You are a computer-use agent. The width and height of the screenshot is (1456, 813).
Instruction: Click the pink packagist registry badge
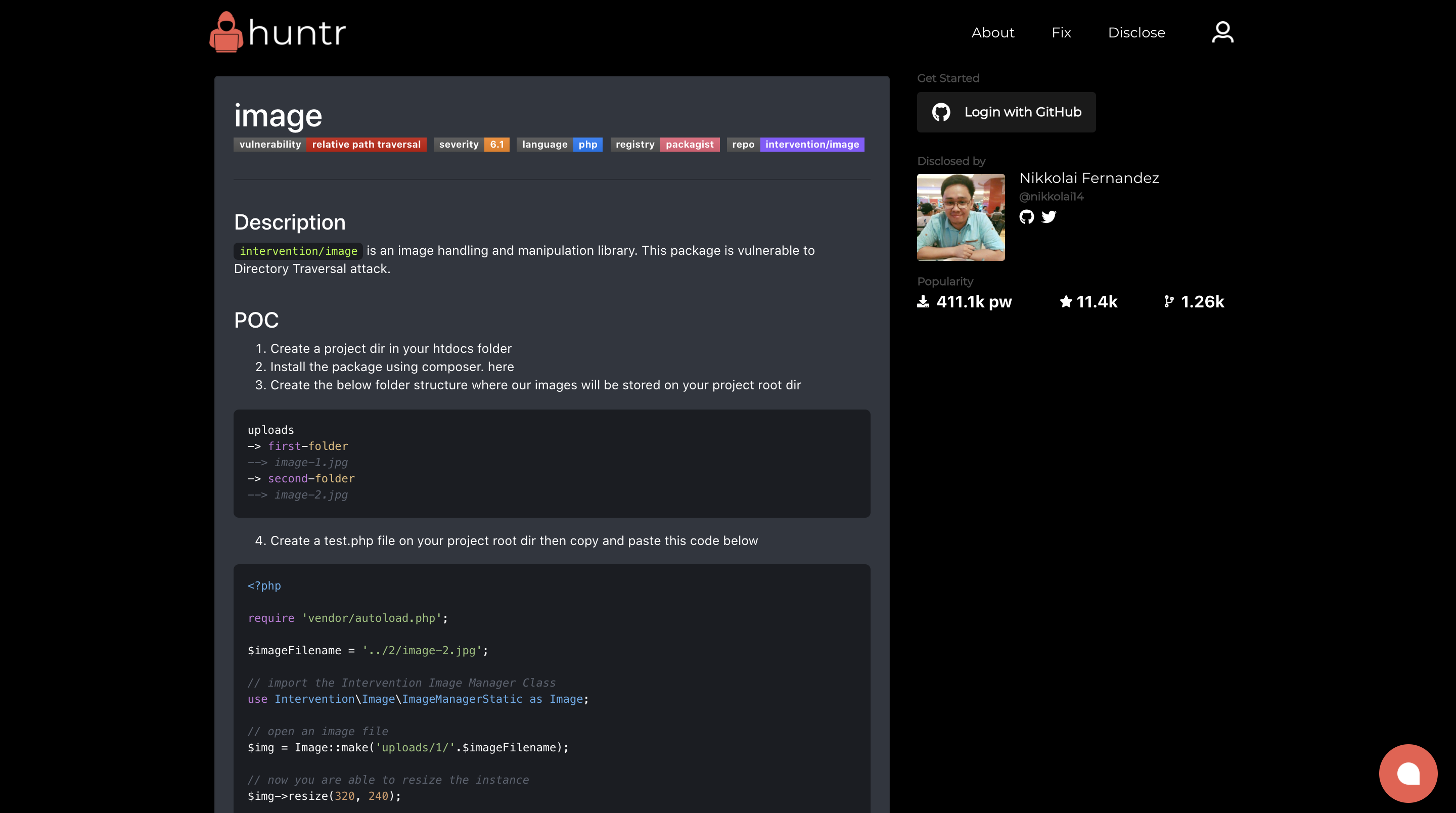689,145
